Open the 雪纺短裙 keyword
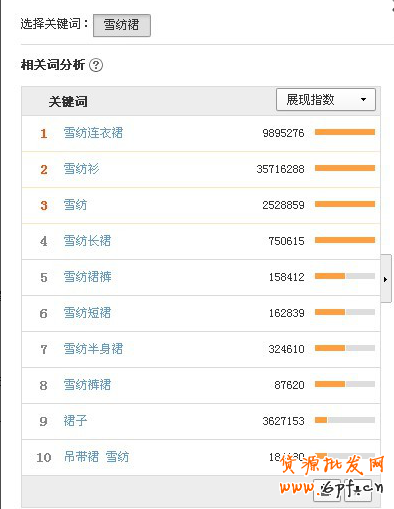The image size is (394, 509). tap(87, 313)
